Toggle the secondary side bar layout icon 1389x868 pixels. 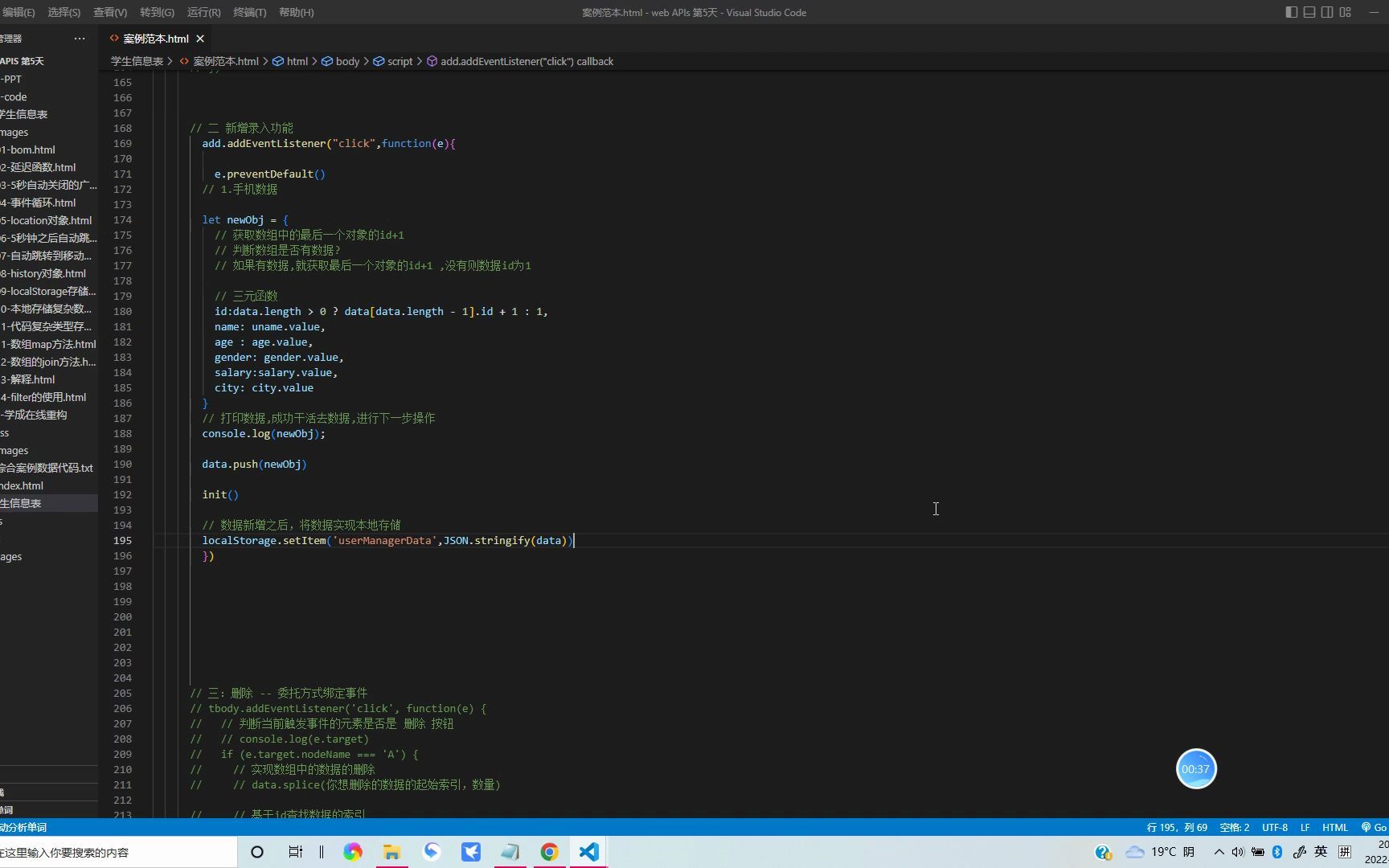(x=1327, y=12)
